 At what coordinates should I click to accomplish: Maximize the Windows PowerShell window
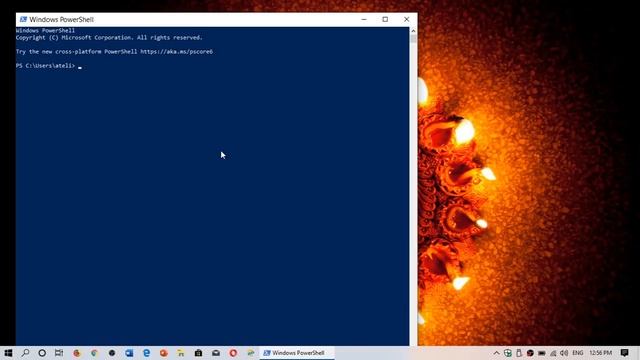click(x=385, y=19)
